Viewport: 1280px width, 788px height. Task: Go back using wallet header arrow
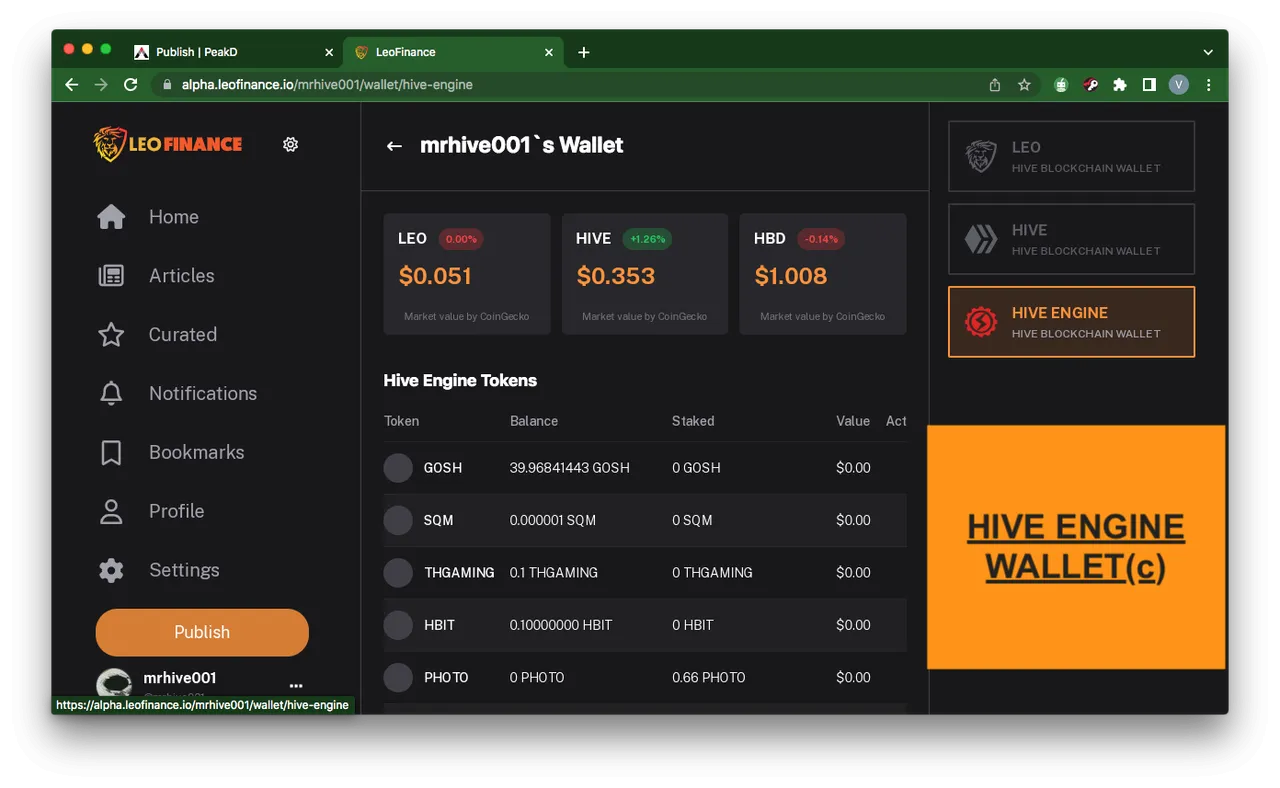tap(394, 146)
